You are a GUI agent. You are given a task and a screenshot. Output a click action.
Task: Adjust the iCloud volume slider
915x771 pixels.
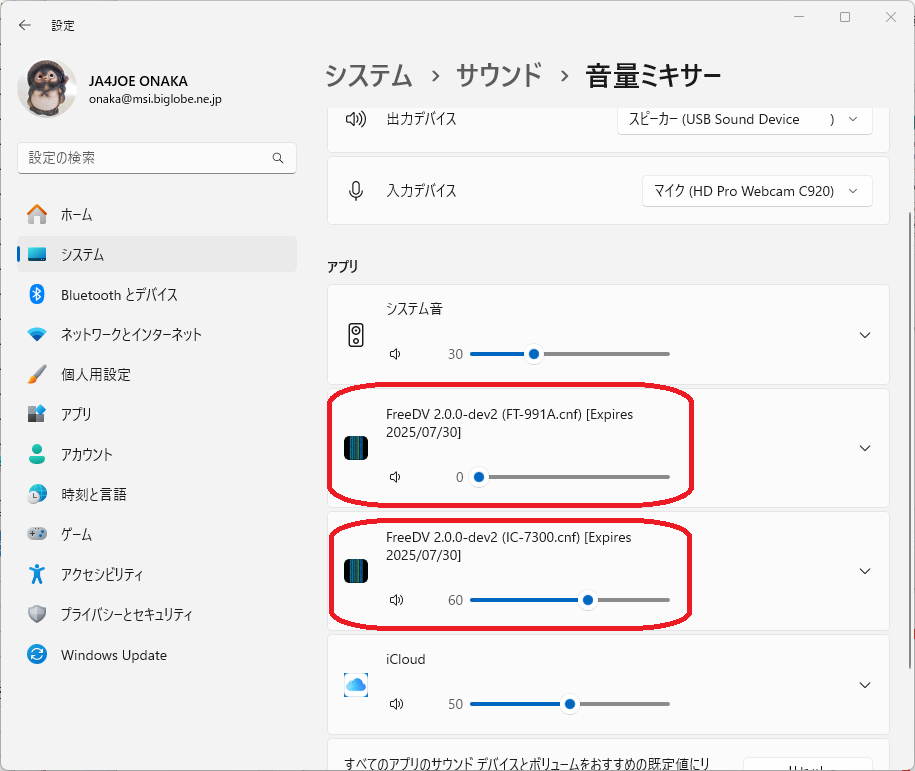(x=570, y=704)
